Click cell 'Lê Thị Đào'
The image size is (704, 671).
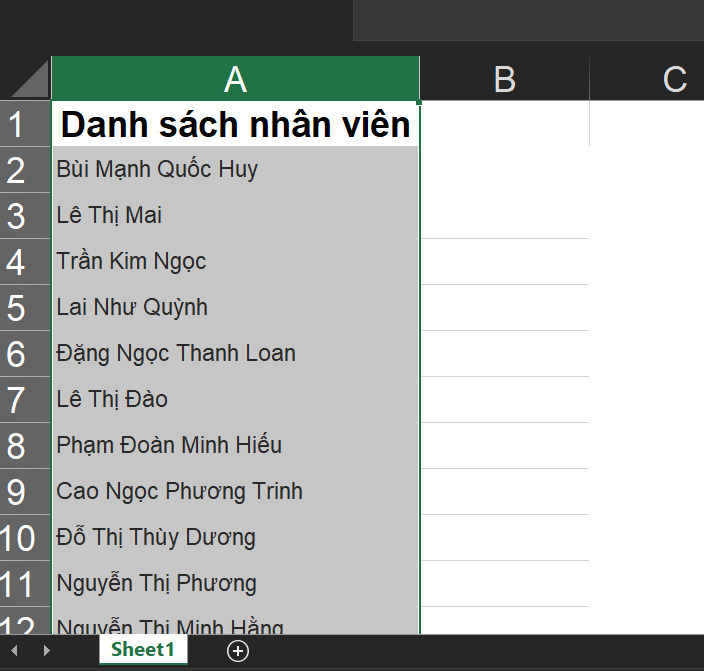(236, 400)
